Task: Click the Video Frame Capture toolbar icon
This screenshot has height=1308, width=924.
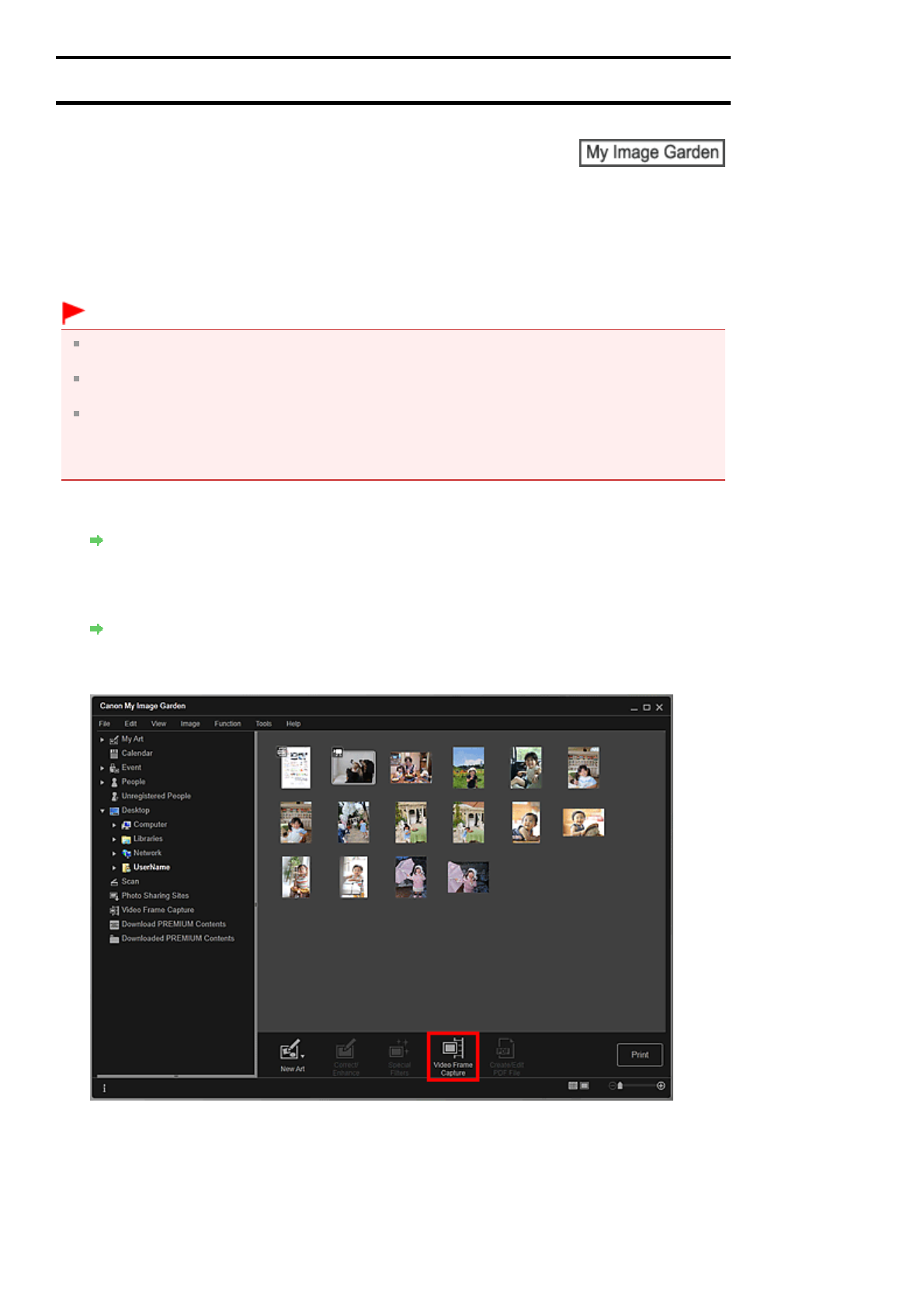Action: click(x=453, y=1056)
